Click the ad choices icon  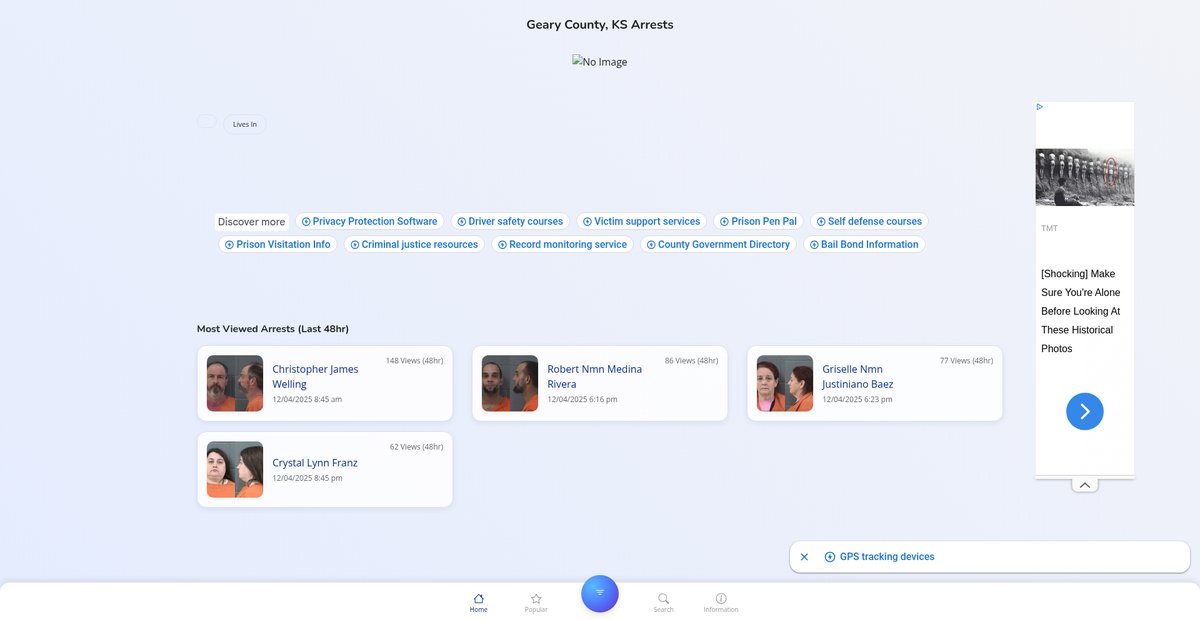pos(1041,107)
